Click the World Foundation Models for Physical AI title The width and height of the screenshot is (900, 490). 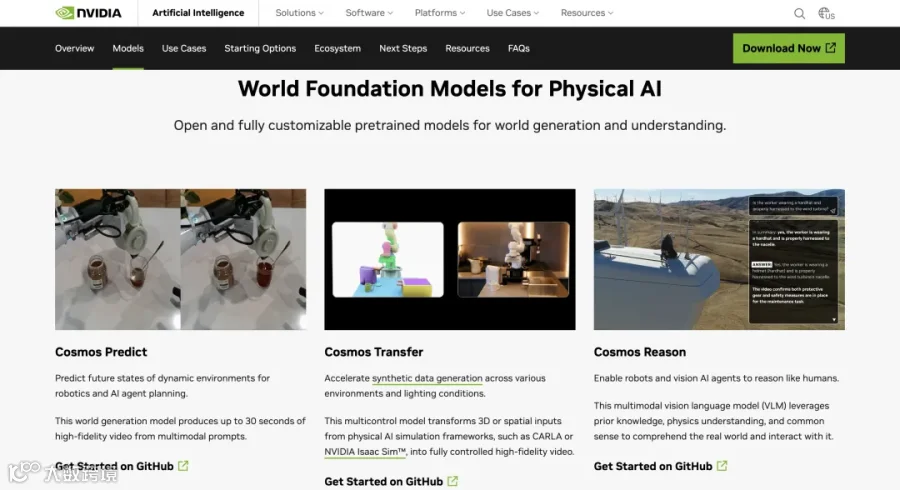click(x=450, y=89)
